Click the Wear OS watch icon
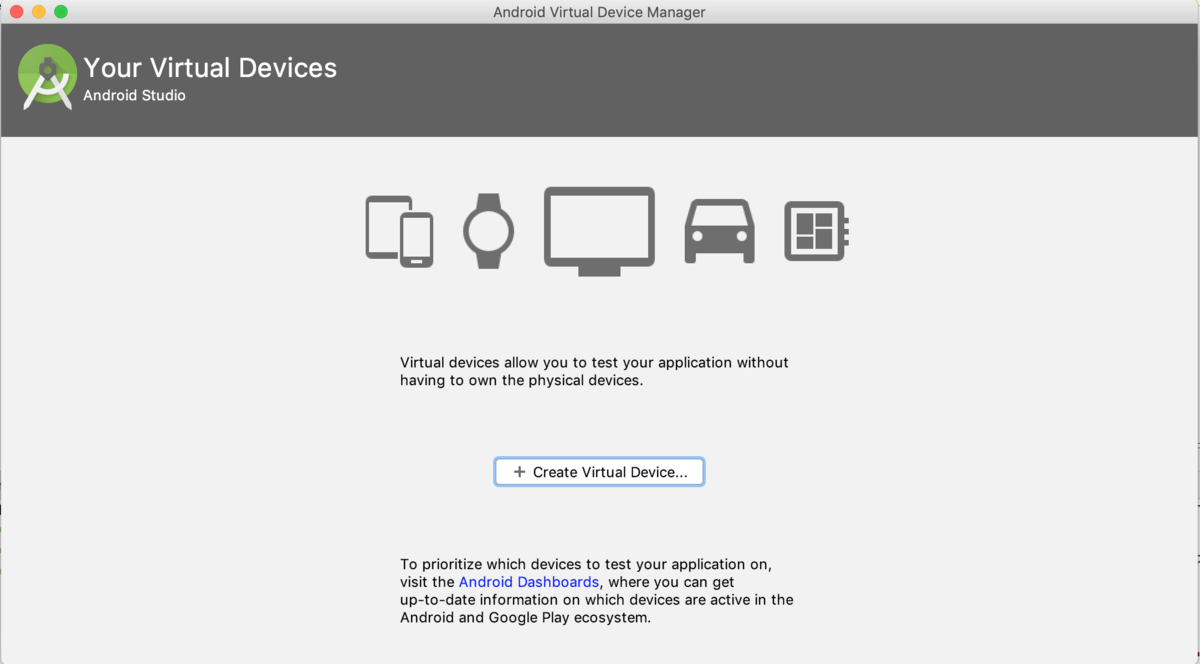Screen dimensions: 1200x664 pos(488,230)
